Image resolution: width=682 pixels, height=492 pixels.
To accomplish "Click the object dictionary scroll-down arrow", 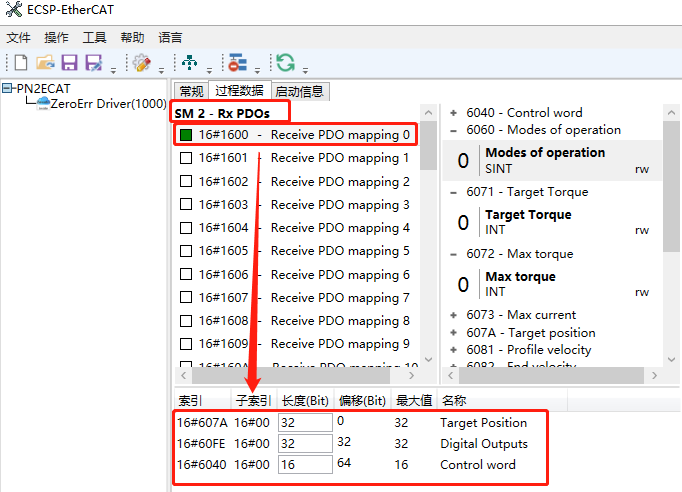I will [672, 359].
